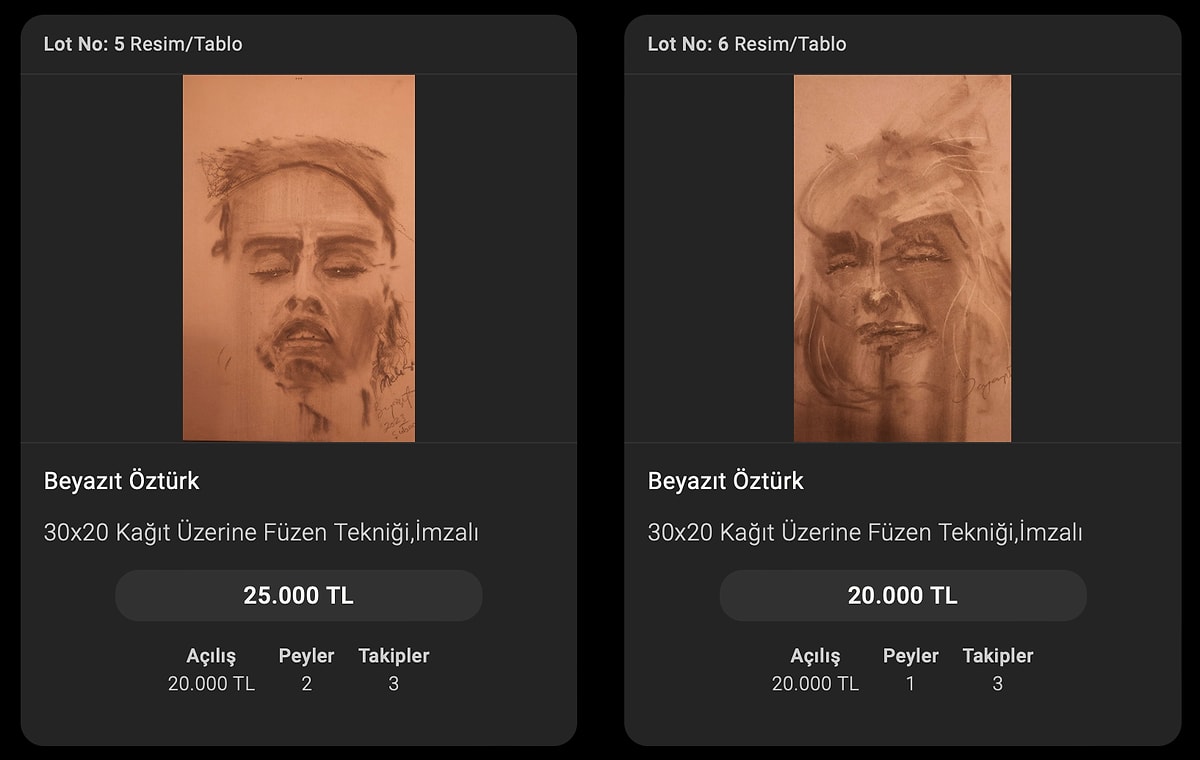Click the 20.000 TL price button on Lot 6

tap(902, 596)
